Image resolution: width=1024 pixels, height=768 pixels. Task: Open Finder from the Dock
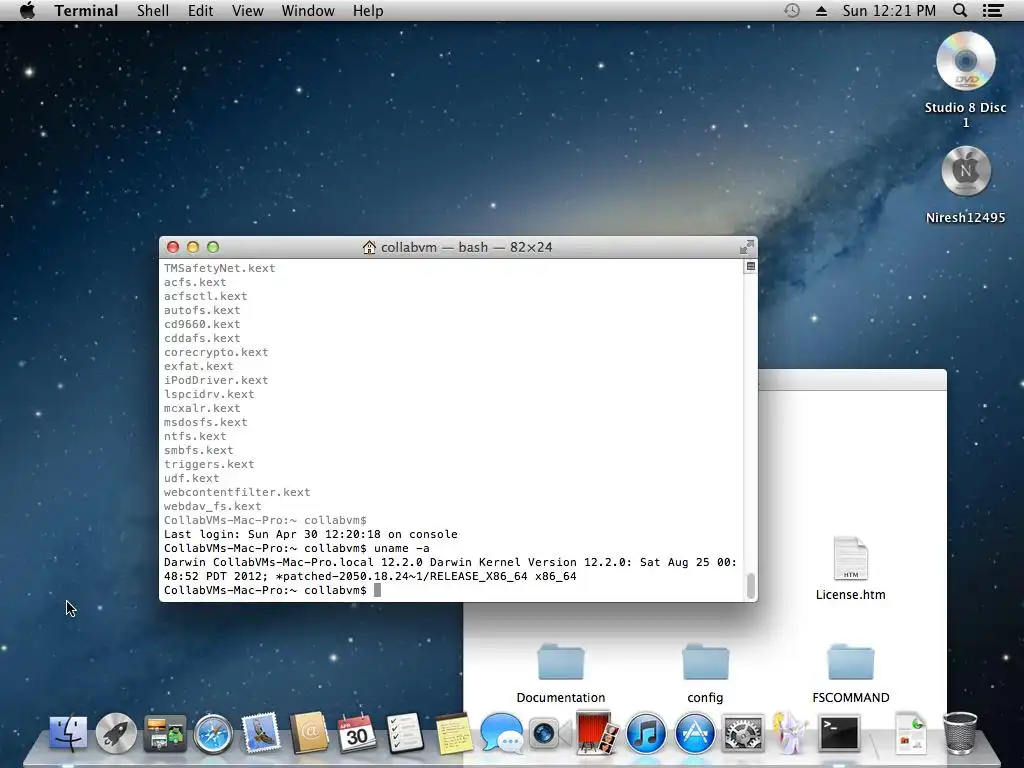pyautogui.click(x=68, y=733)
